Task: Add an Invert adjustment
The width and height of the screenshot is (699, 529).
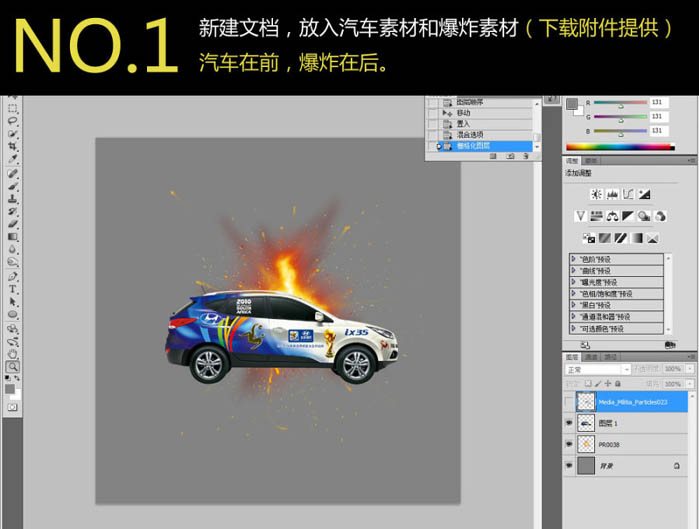Action: 589,238
